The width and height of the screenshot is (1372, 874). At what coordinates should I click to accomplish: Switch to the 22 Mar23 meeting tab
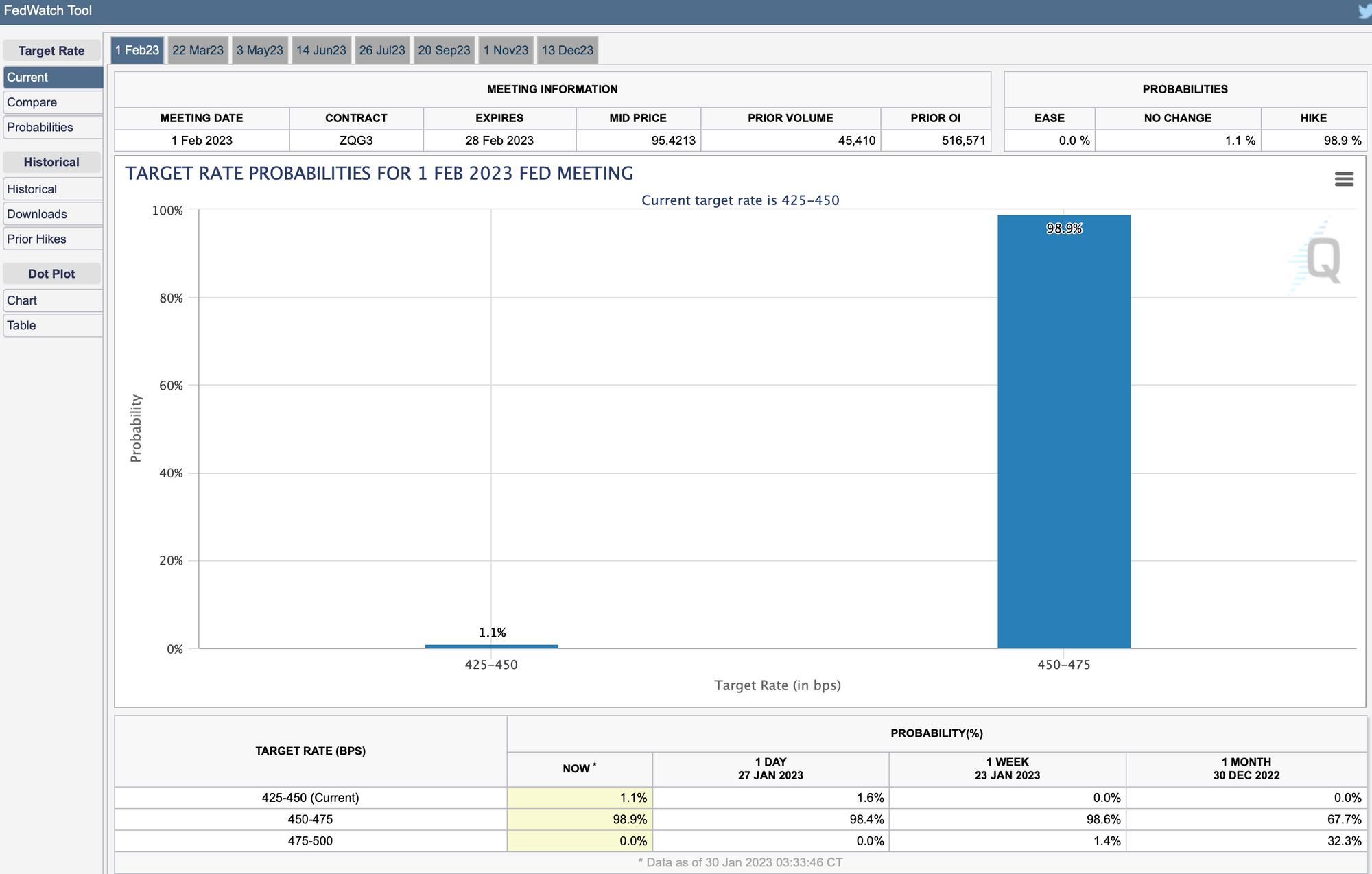tap(198, 50)
